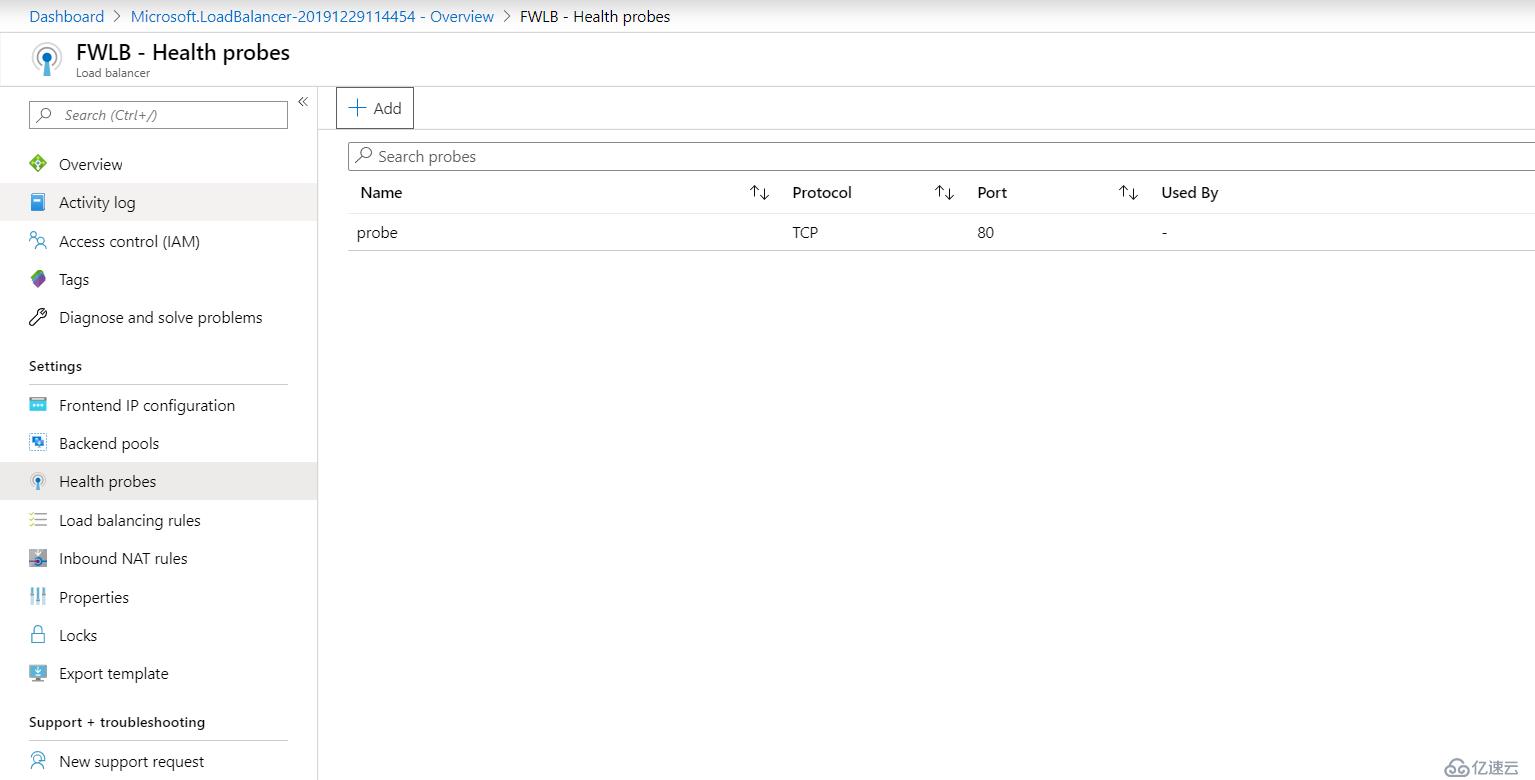The image size is (1535, 780).
Task: Click the FWLB load balancer header icon
Action: click(46, 60)
